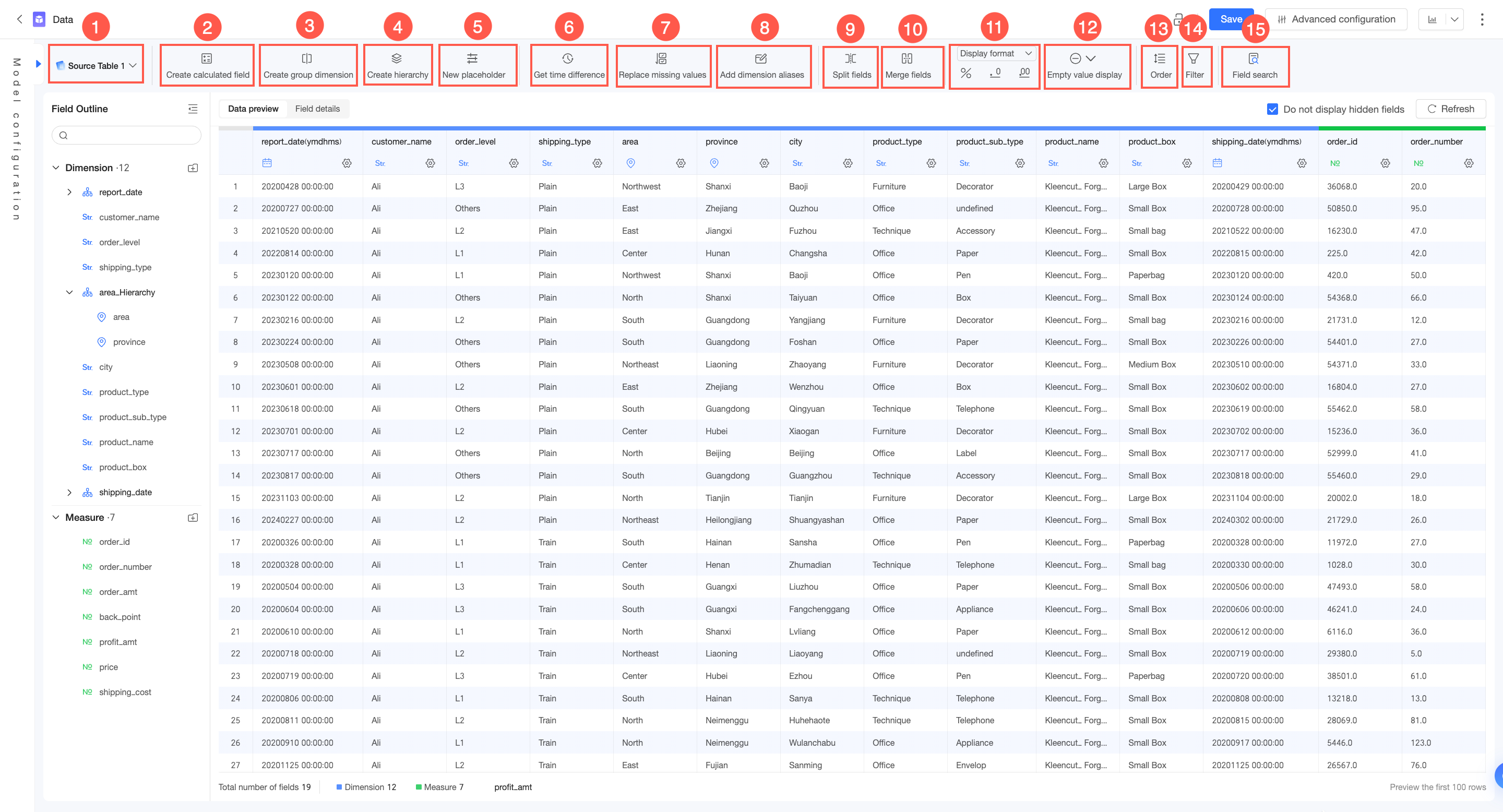Viewport: 1503px width, 812px height.
Task: Click the Split fields icon
Action: (x=851, y=58)
